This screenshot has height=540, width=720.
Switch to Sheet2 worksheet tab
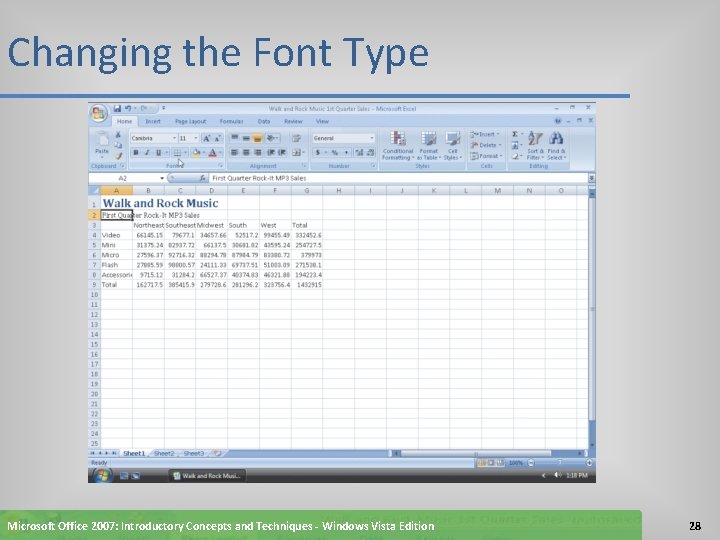point(164,453)
